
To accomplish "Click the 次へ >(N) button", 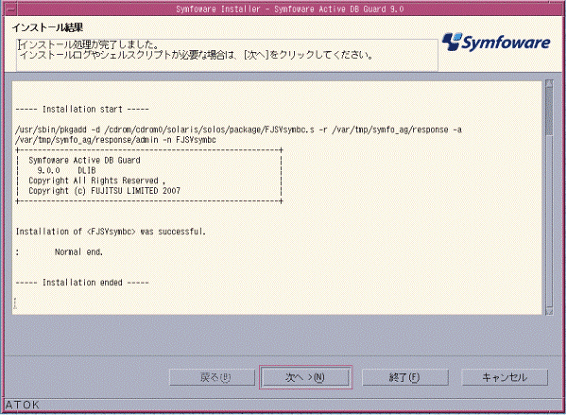I will [x=305, y=377].
